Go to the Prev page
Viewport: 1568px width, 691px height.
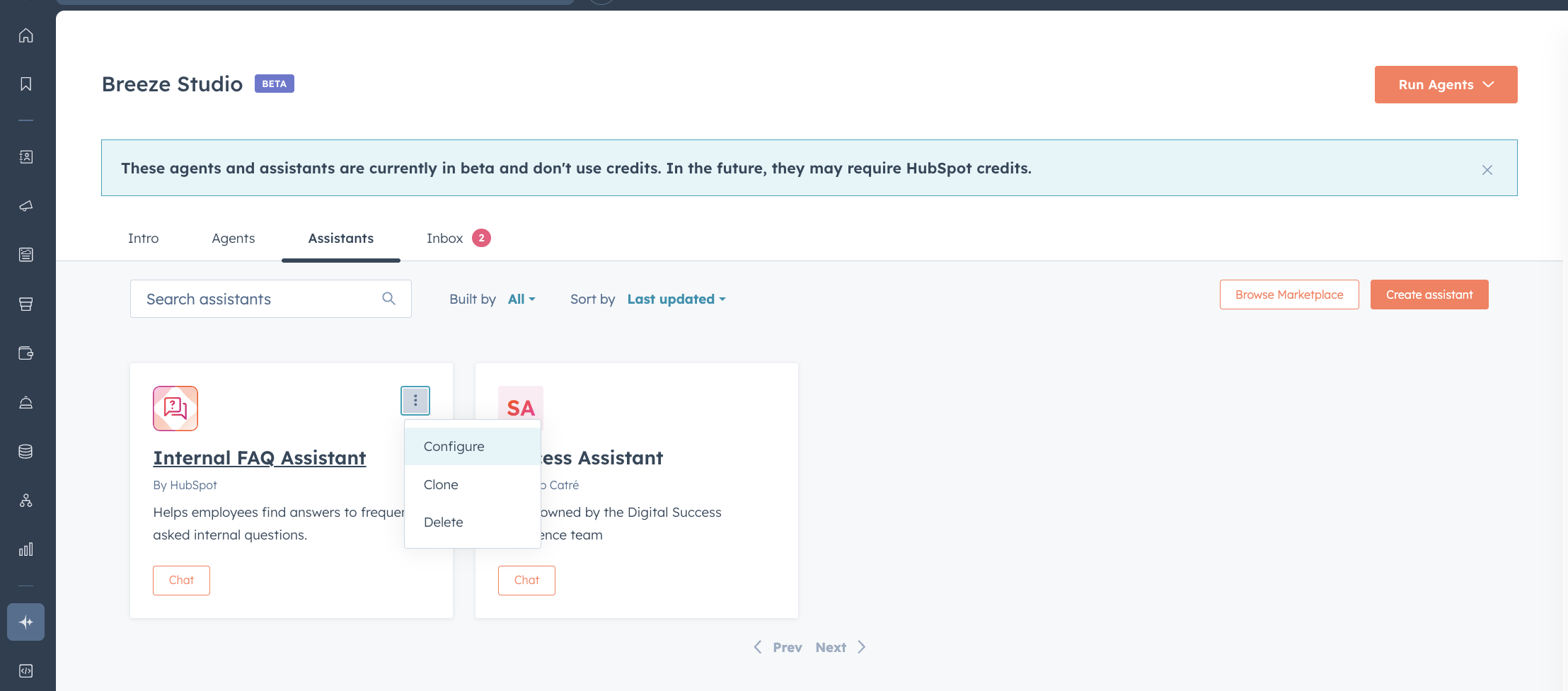pyautogui.click(x=778, y=647)
